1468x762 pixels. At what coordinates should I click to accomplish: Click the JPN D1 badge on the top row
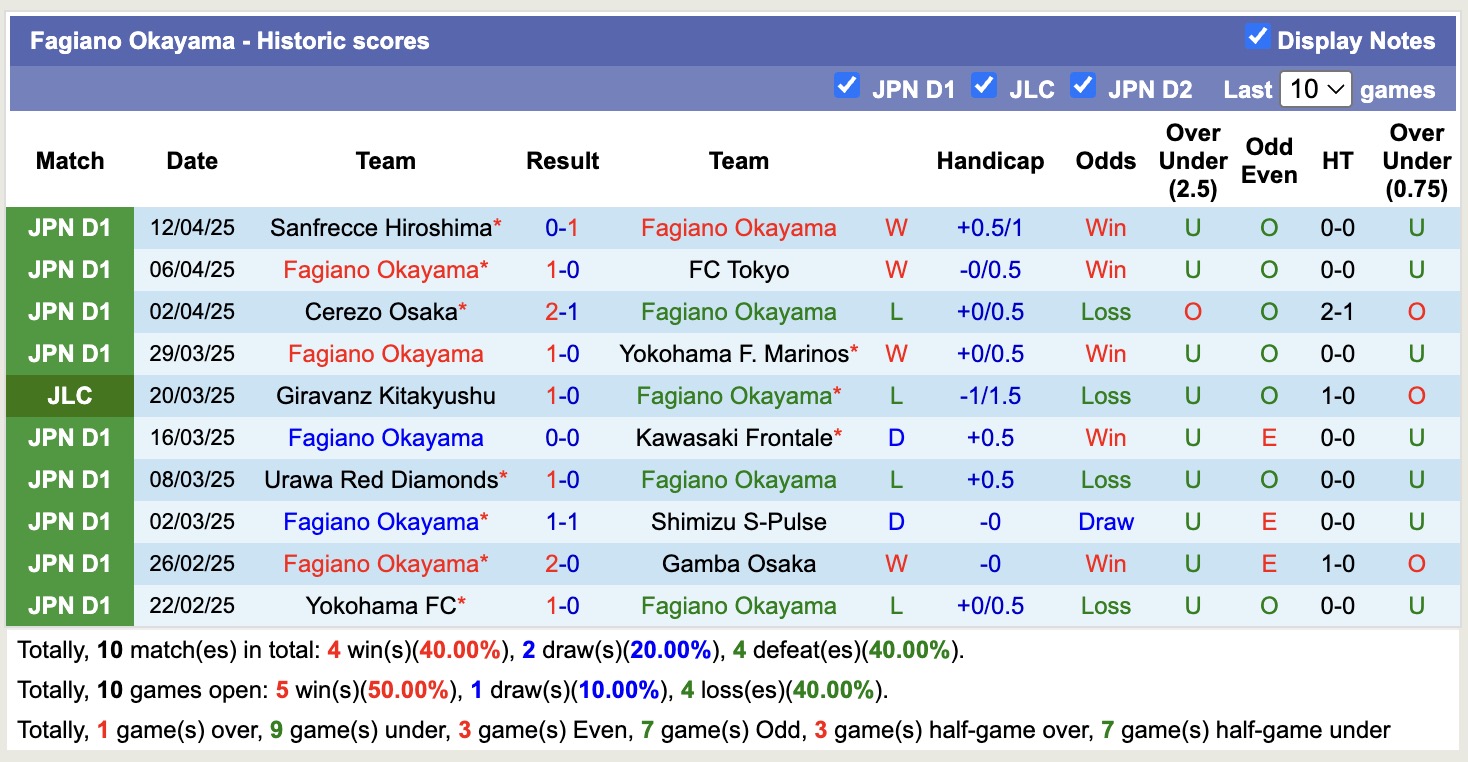tap(70, 228)
